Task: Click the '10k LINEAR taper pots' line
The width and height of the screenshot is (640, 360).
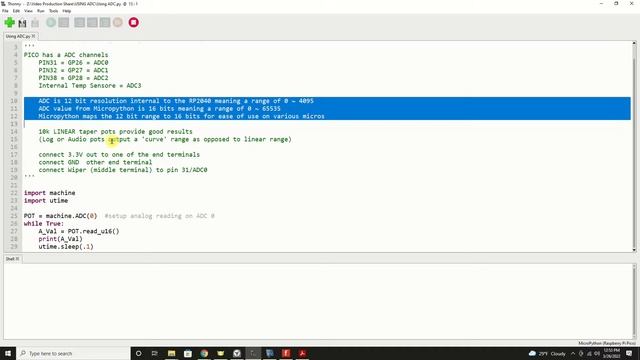Action: click(x=116, y=131)
